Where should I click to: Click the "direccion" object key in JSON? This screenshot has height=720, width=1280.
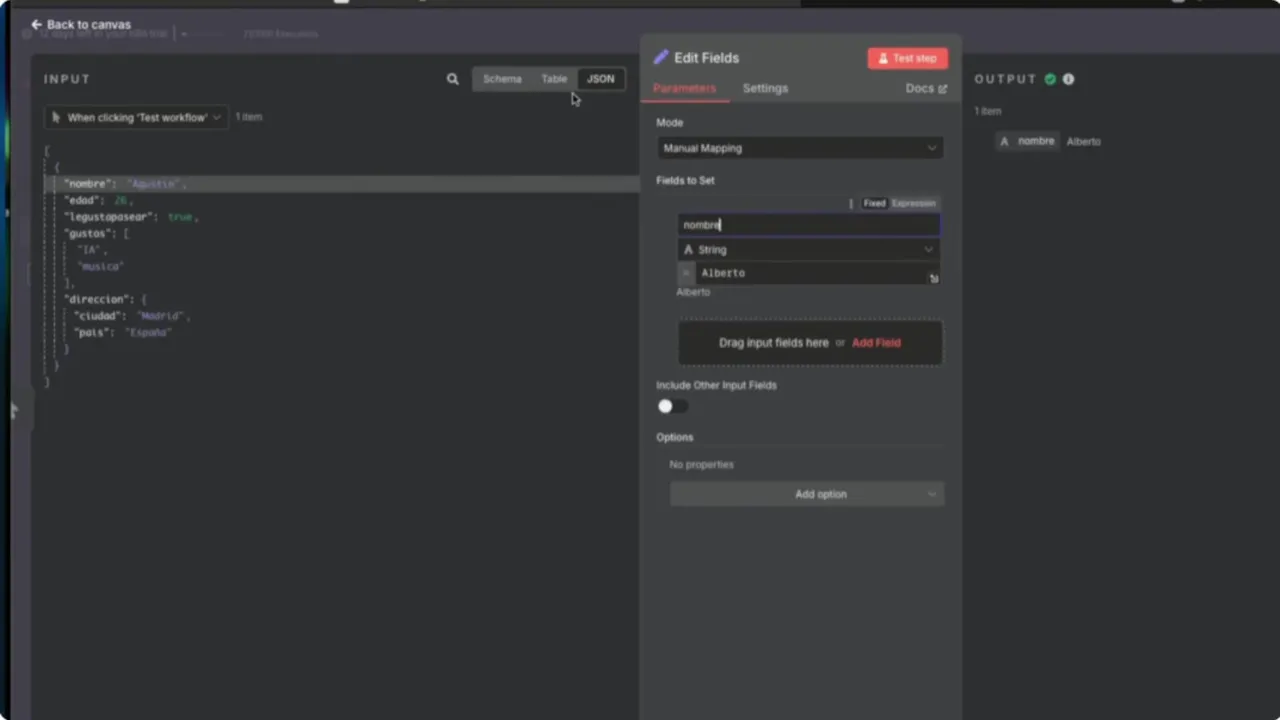[x=98, y=299]
